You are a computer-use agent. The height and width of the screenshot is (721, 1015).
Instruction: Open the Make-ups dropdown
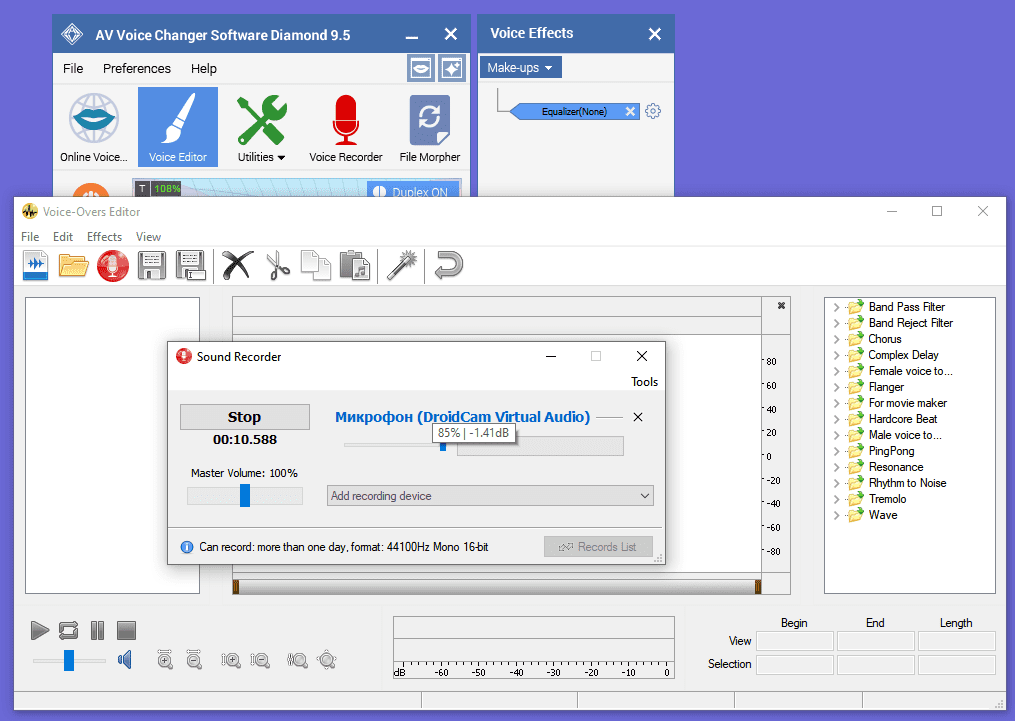click(x=520, y=67)
